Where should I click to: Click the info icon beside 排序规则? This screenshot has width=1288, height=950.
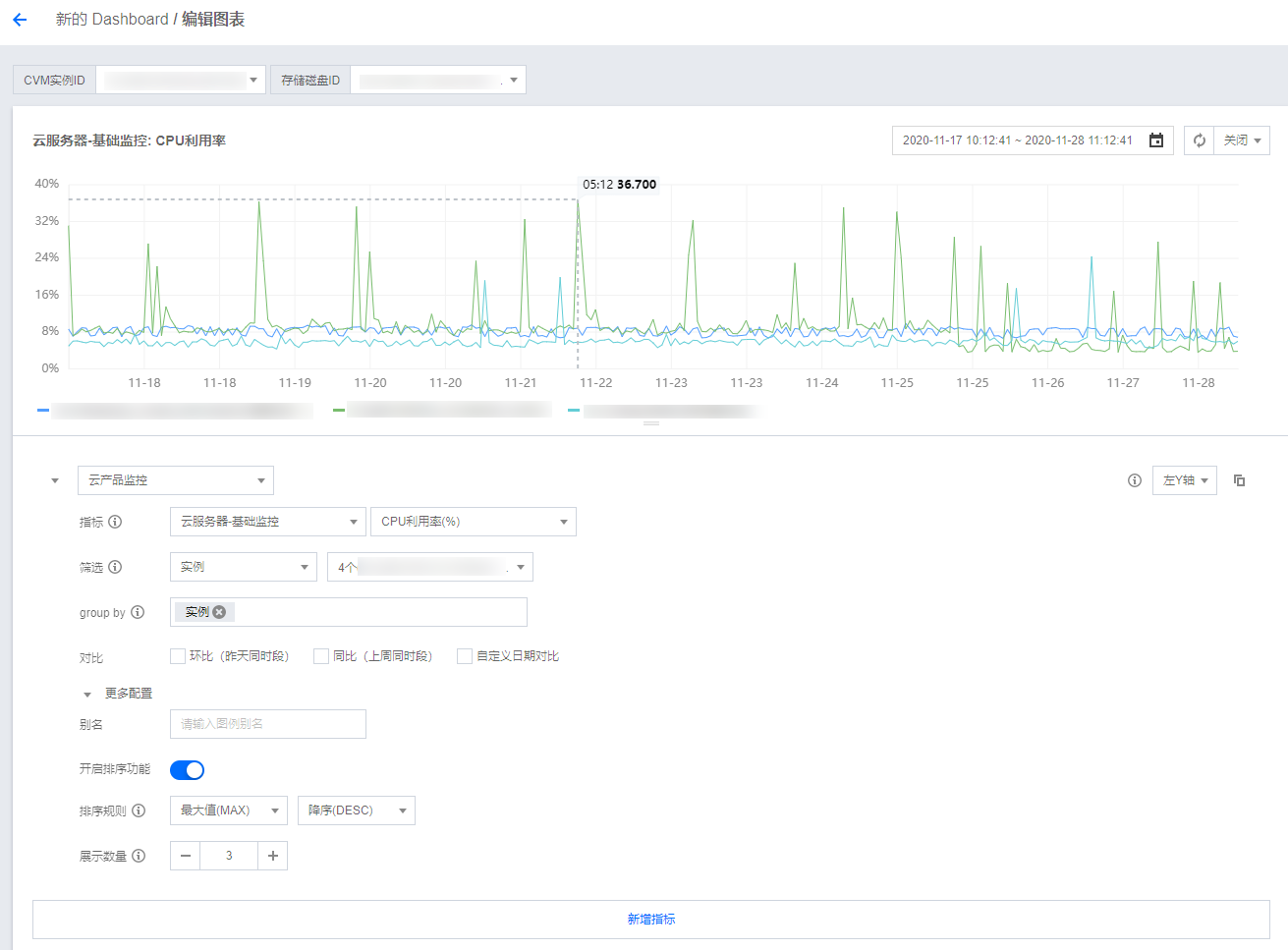pos(138,810)
